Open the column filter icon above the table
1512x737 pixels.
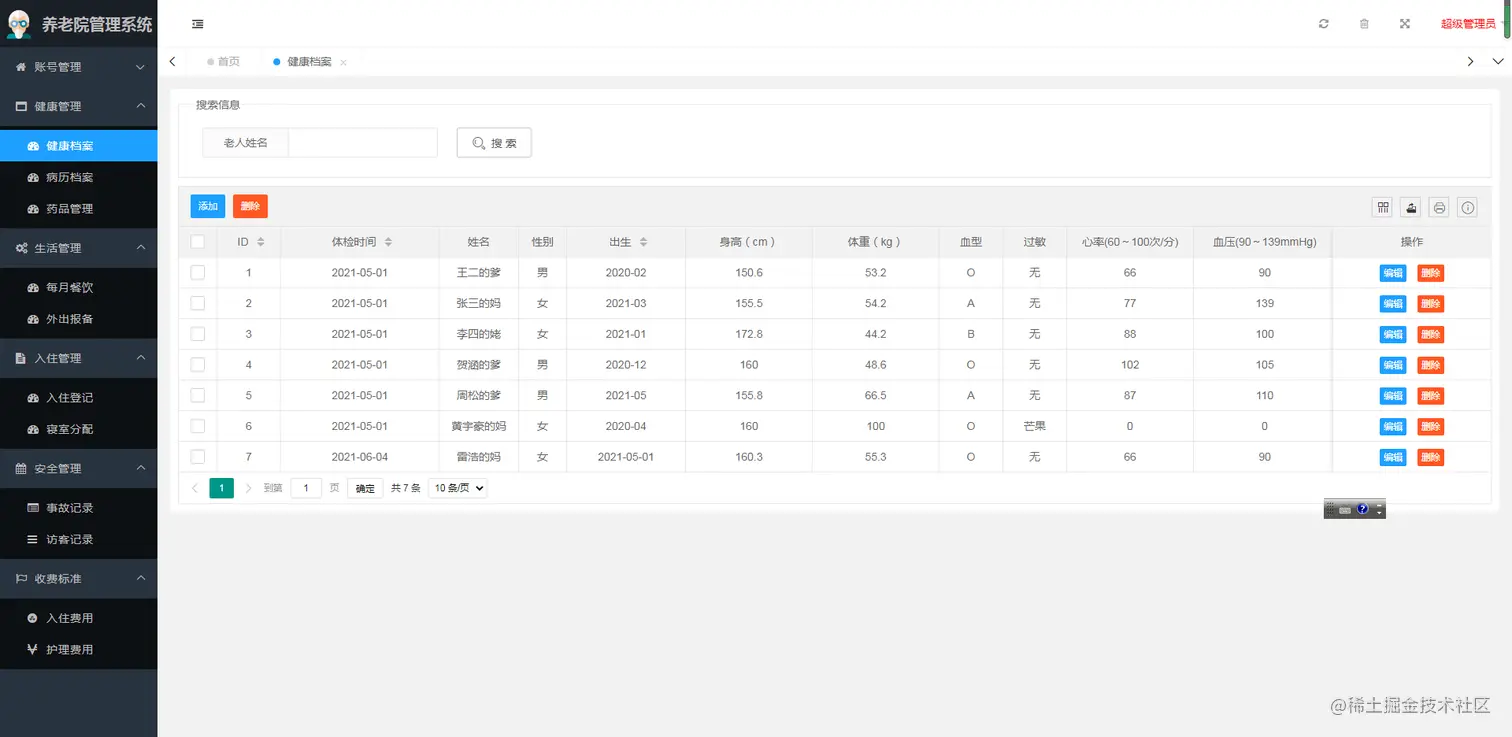tap(1383, 207)
